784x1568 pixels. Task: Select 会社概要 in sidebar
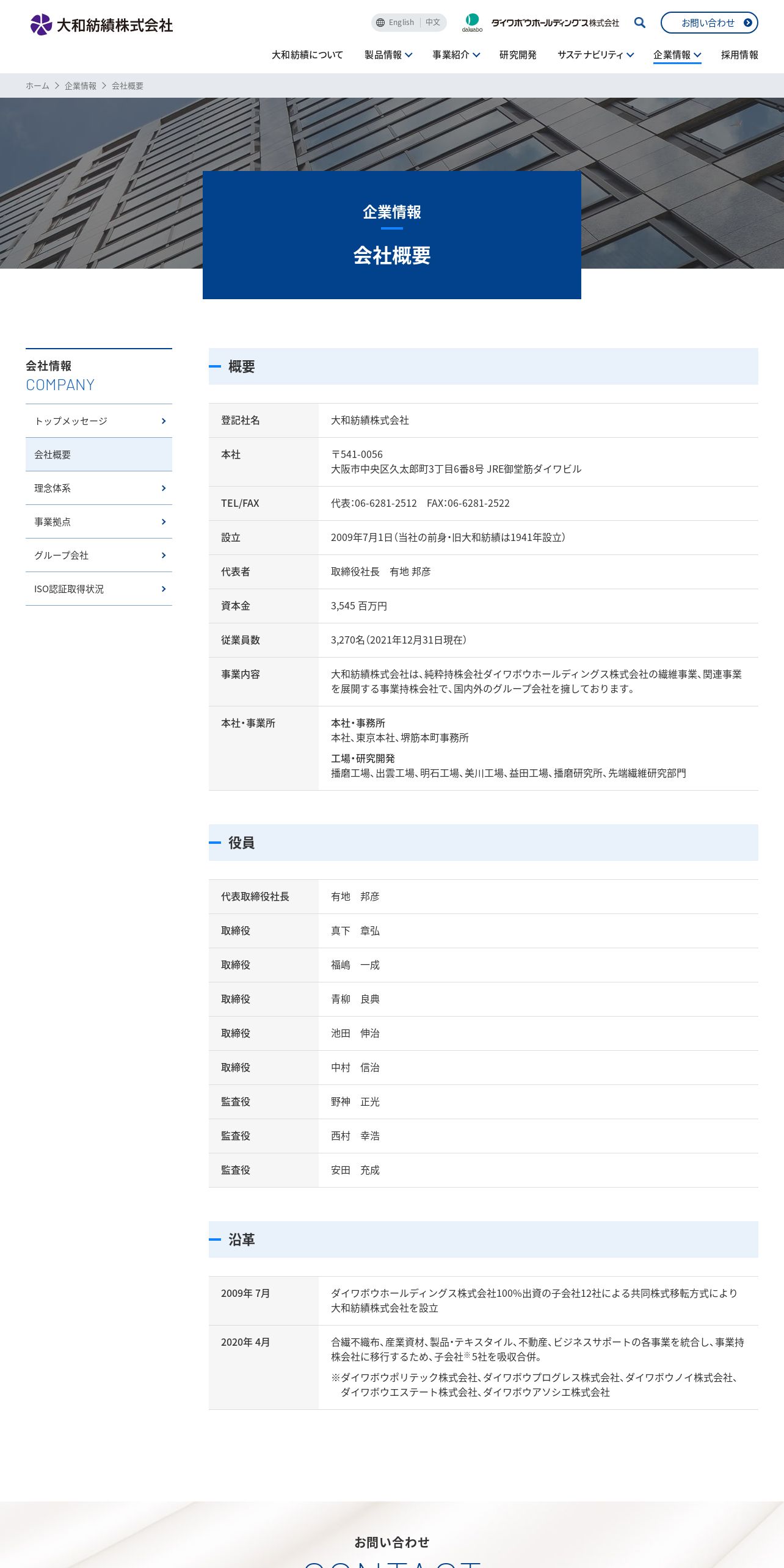pos(99,454)
